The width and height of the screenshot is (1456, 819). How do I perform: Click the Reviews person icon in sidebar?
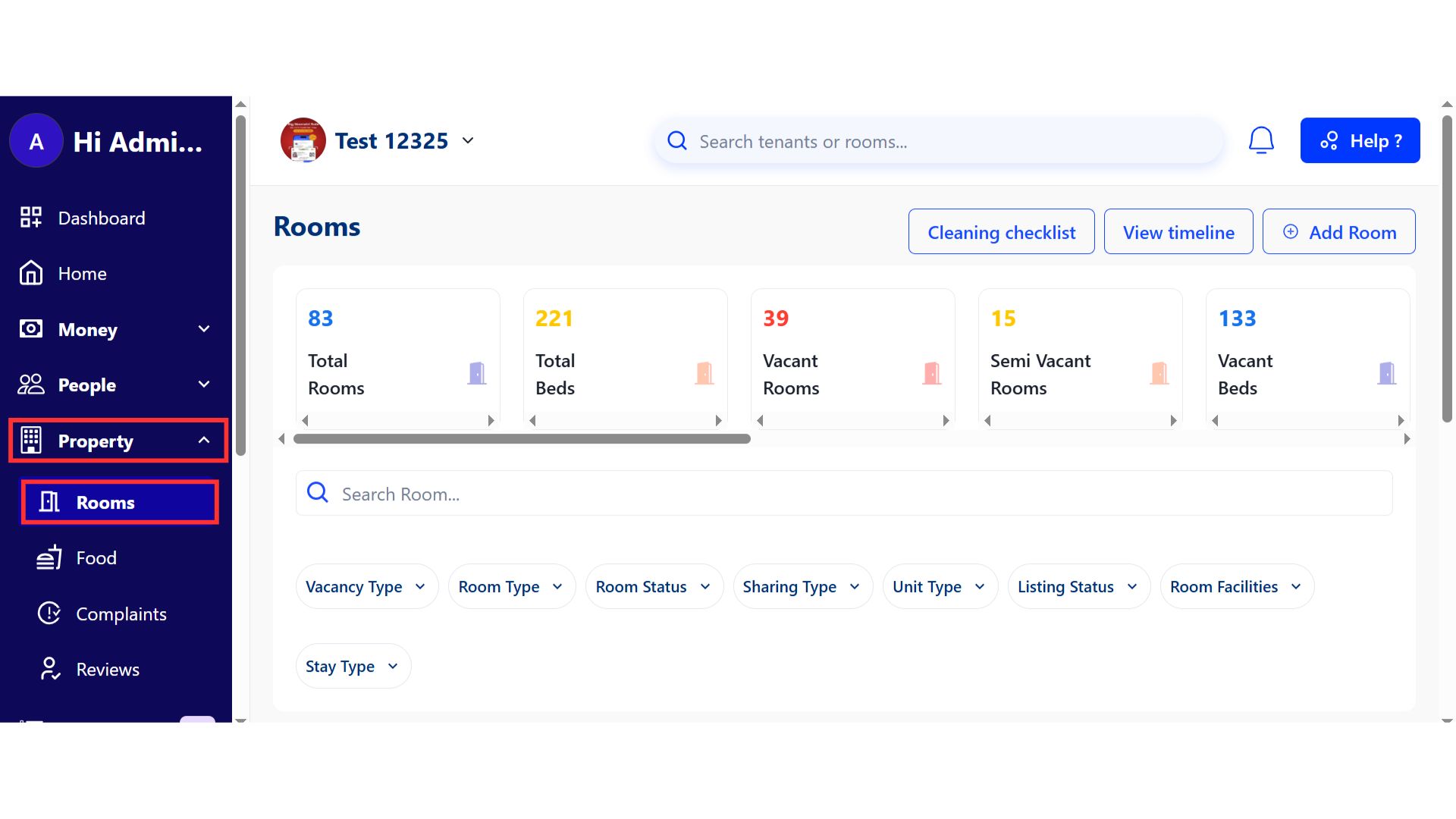[x=49, y=669]
